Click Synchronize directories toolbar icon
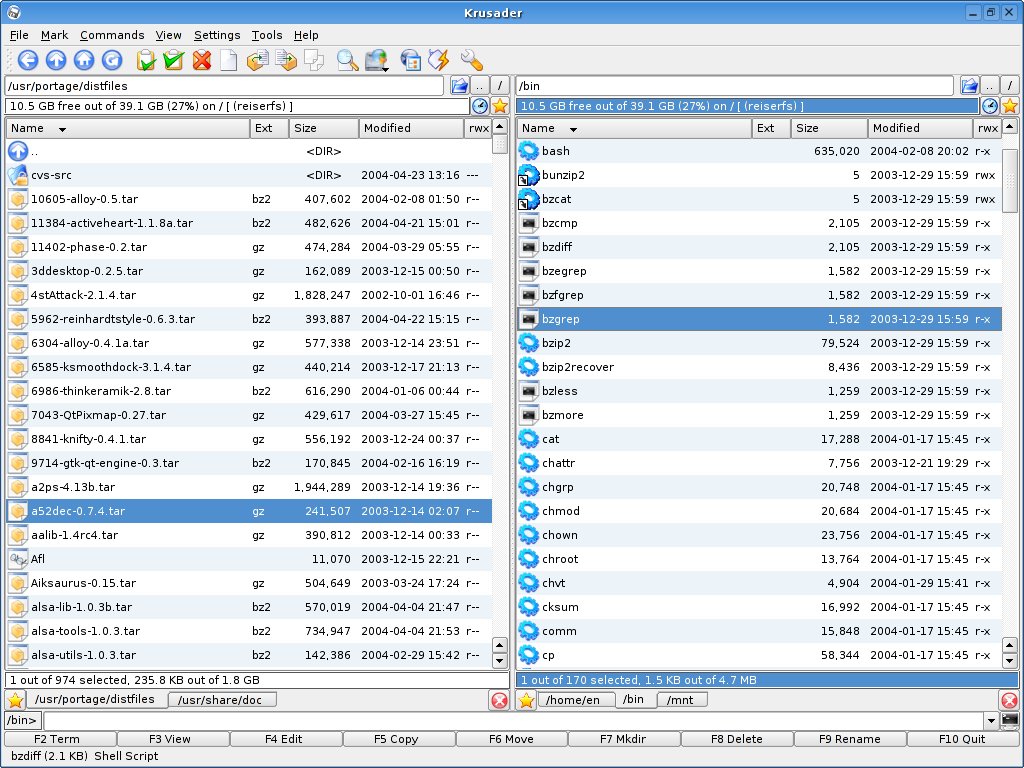1024x768 pixels. pos(411,60)
